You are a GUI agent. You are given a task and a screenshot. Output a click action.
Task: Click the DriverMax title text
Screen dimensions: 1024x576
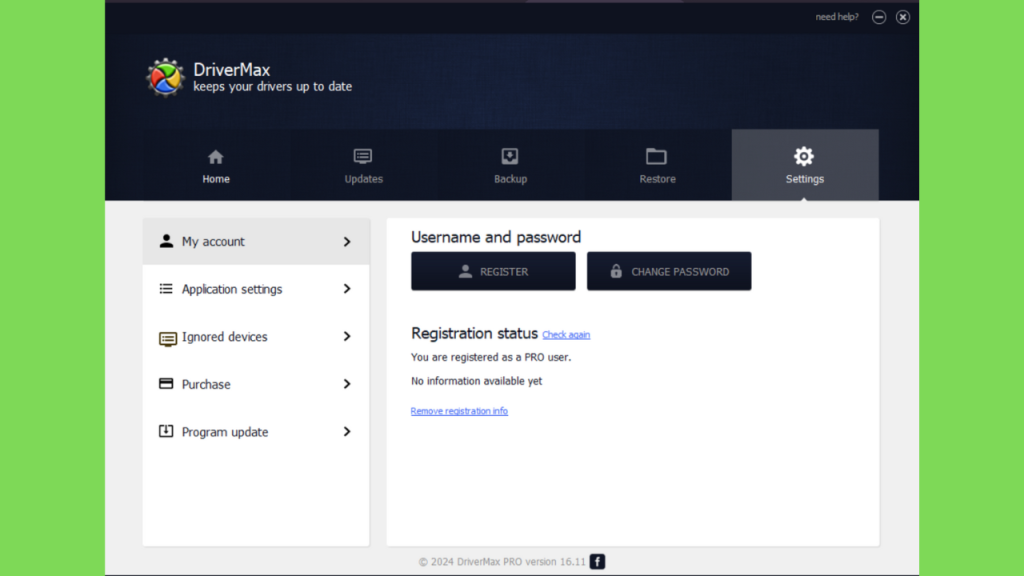[232, 69]
